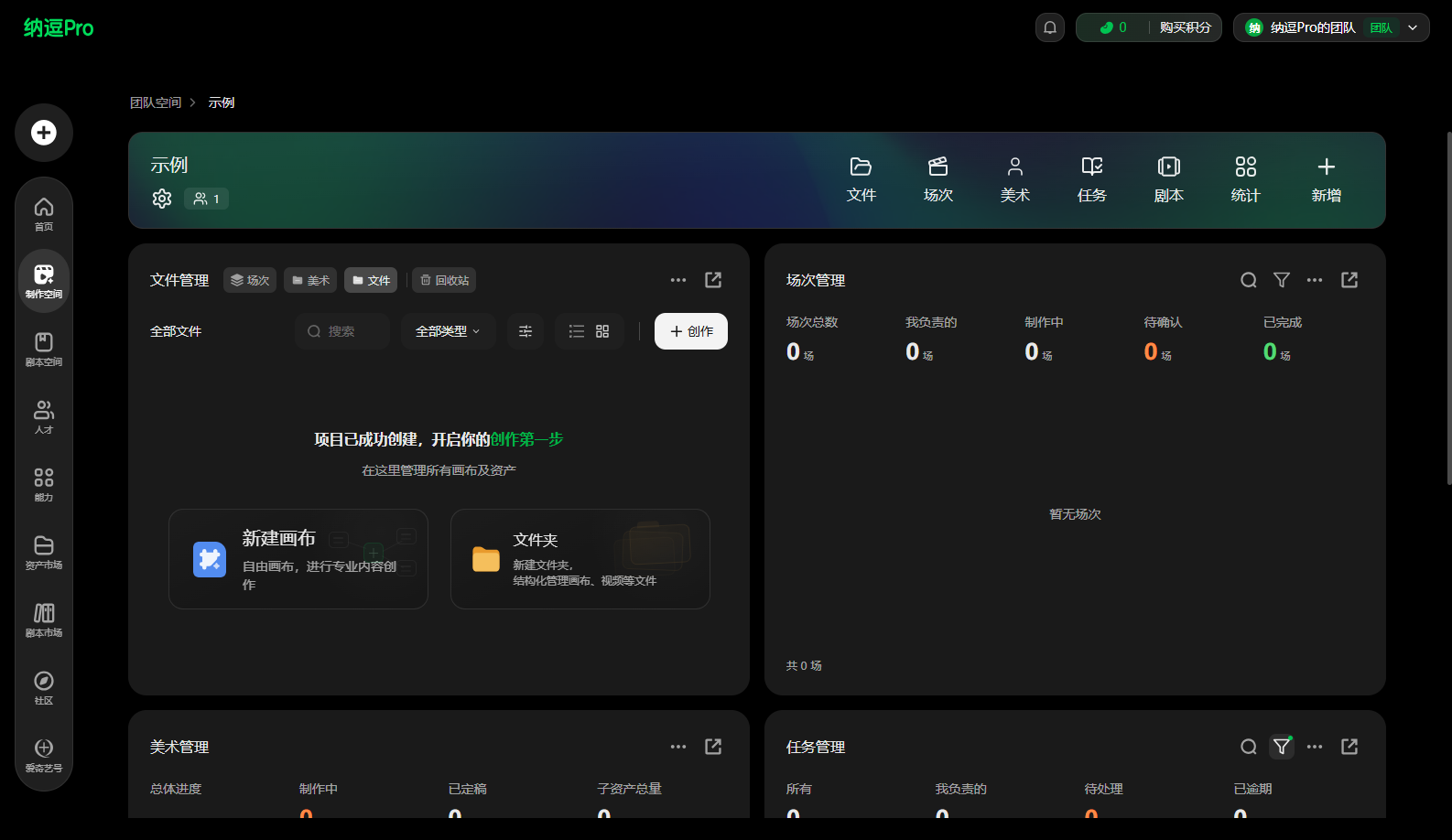Open file filter settings sliders icon
1452x840 pixels.
coord(526,331)
